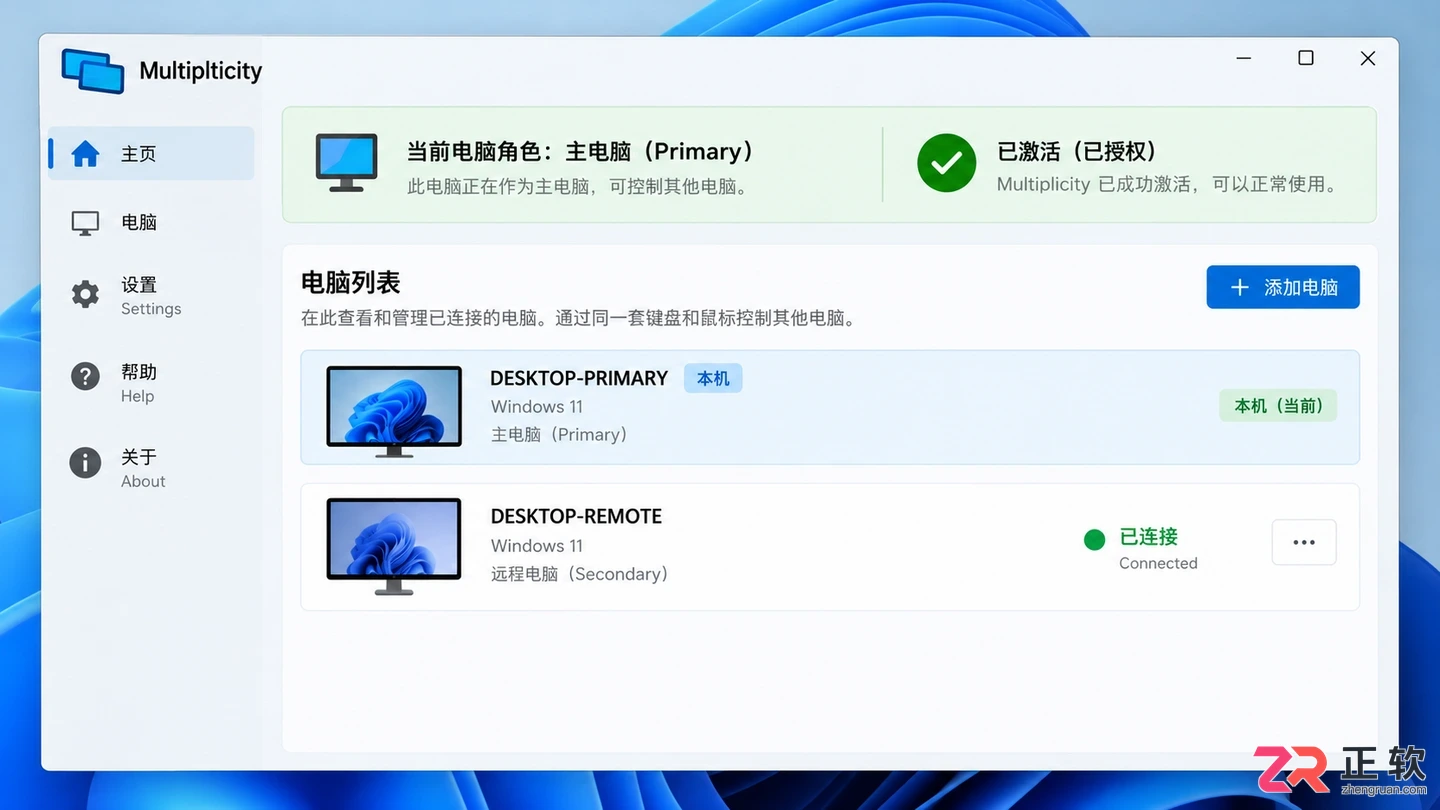Click 远程电脑（Secondary）text
Viewport: 1440px width, 810px height.
579,574
